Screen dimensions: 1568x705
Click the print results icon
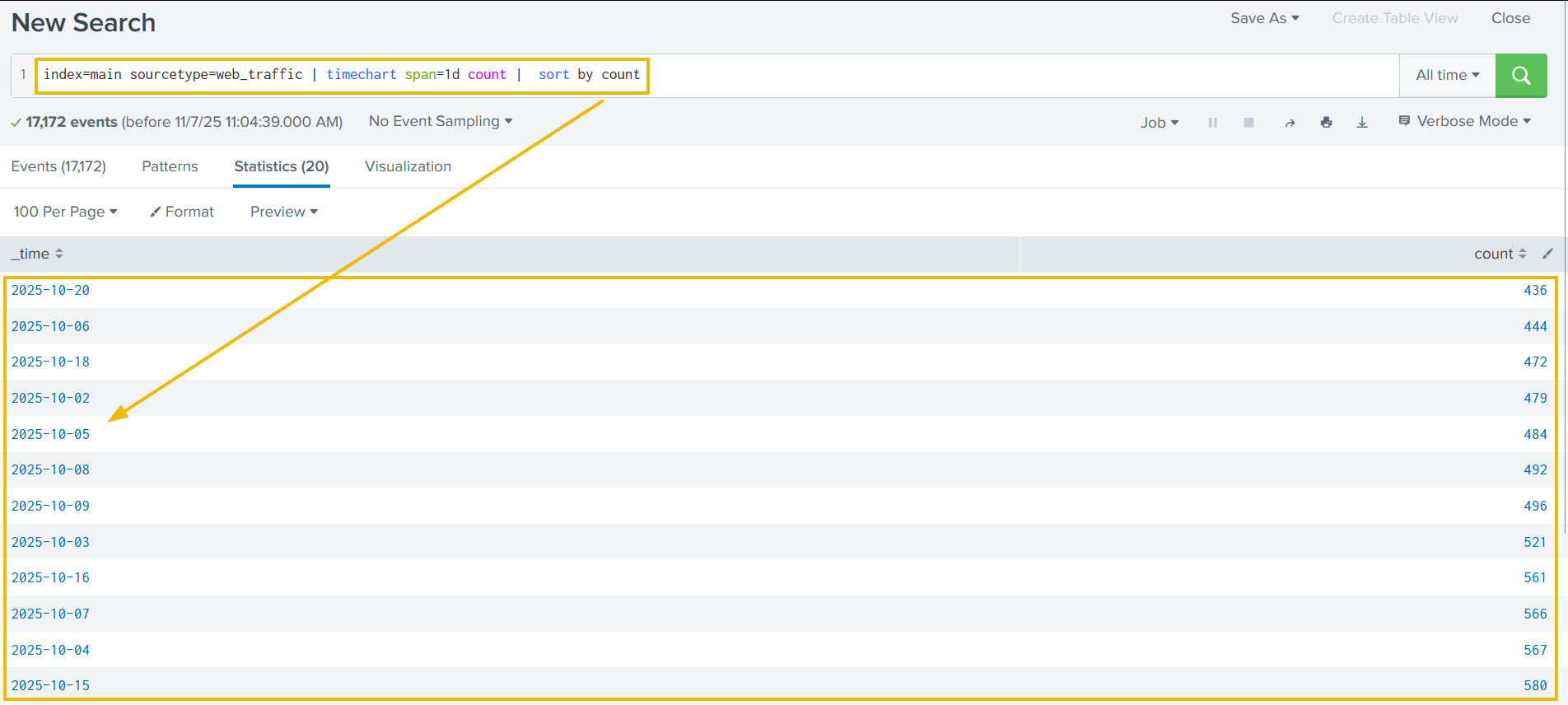click(x=1326, y=123)
